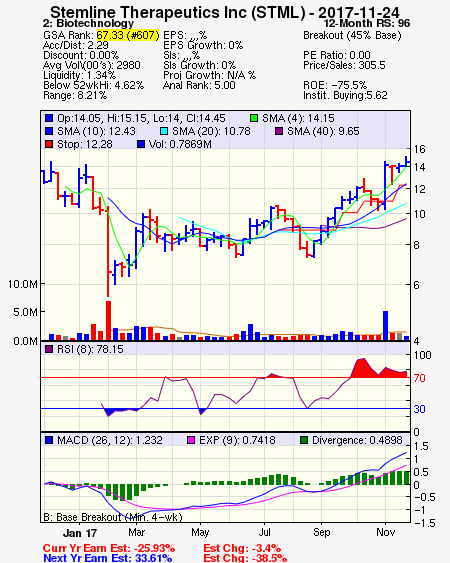This screenshot has height=563, width=450.
Task: Click 'Curr Yr Earn Est: -25.93%' text
Action: pos(109,548)
